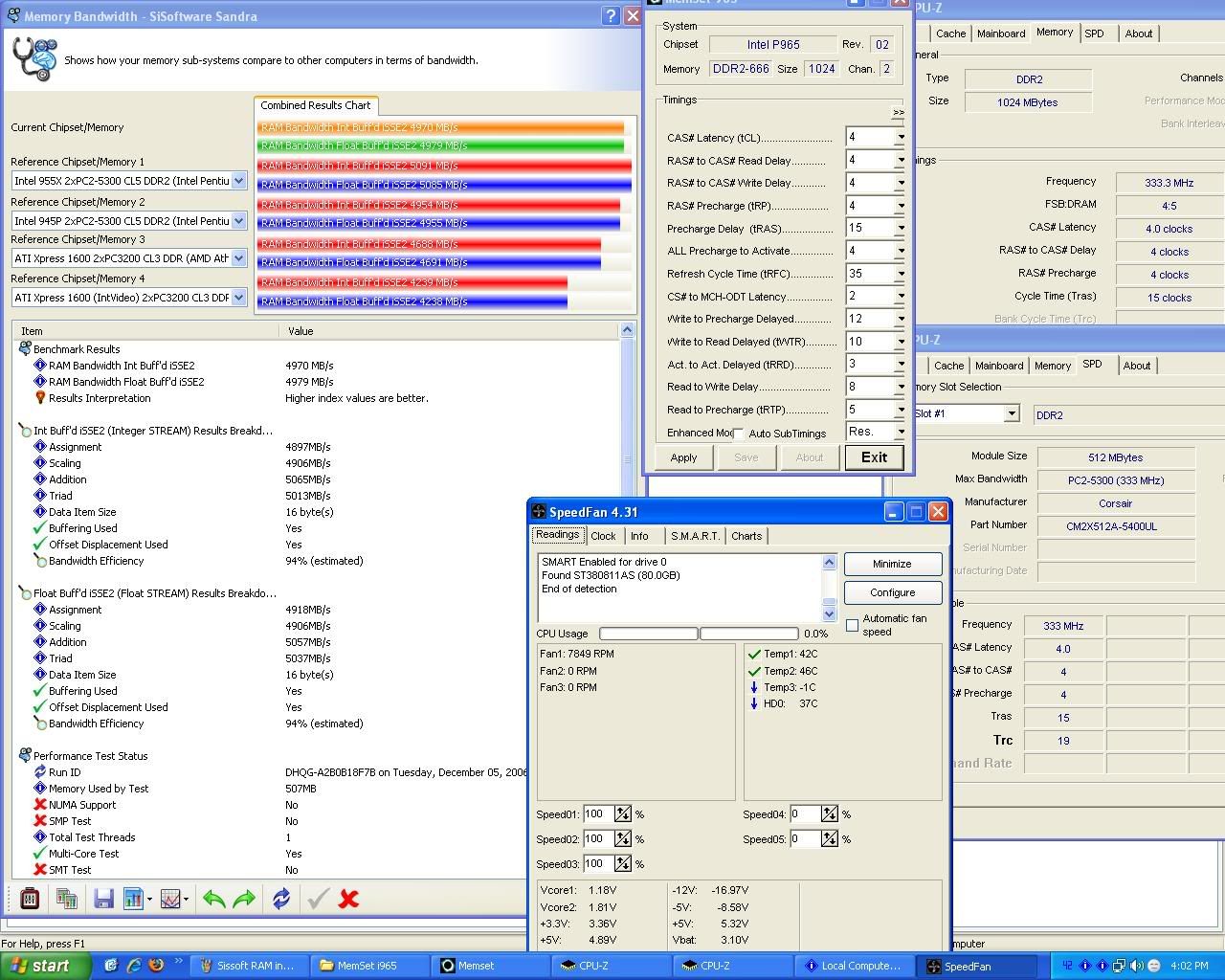
Task: Refresh the Sandra benchmark with blue arrows icon
Action: coord(281,899)
